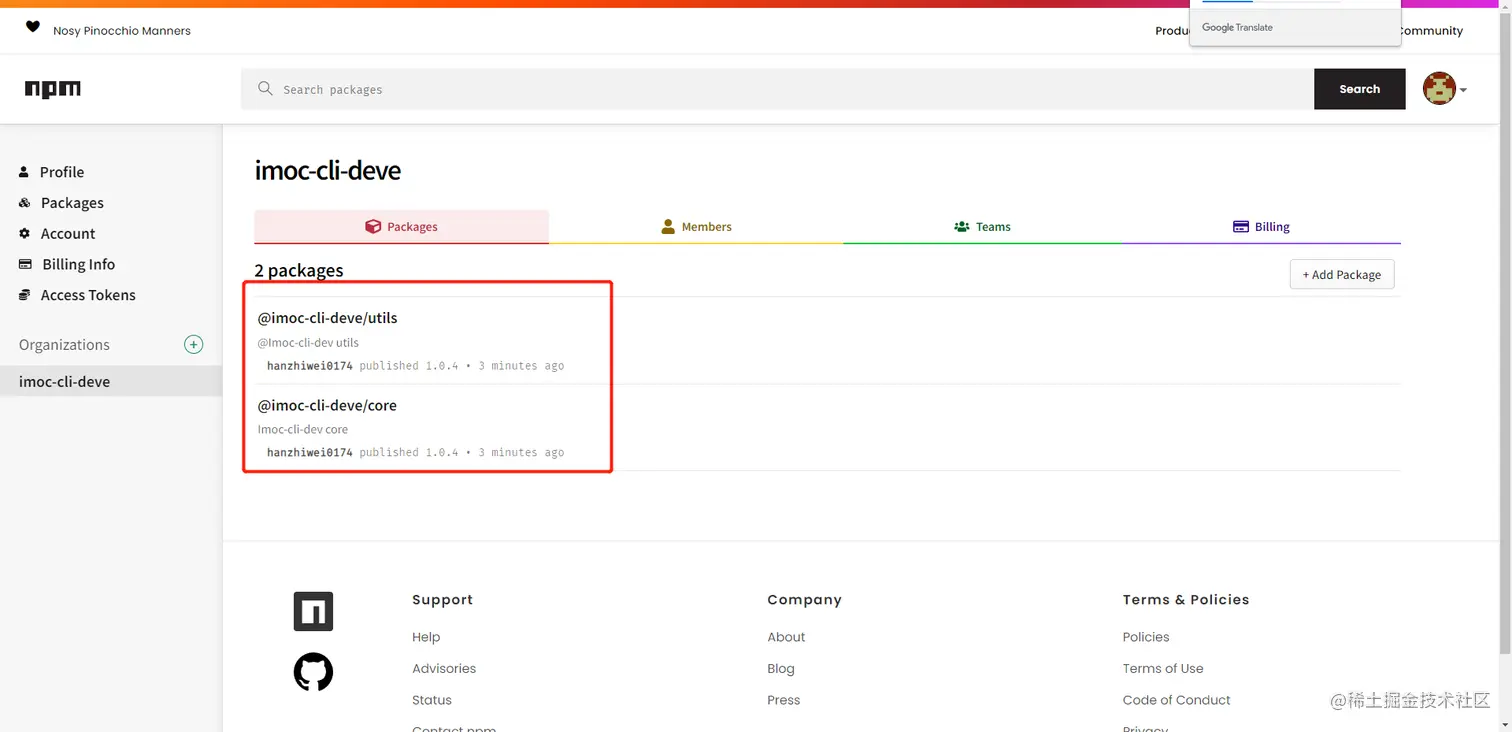Click the heart icon in the top banner
1512x732 pixels.
[33, 27]
